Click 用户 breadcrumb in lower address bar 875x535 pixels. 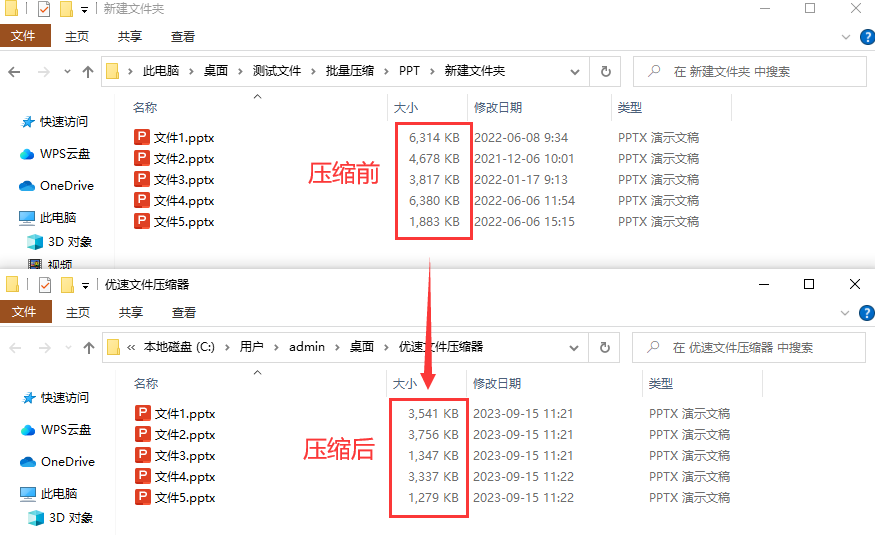pyautogui.click(x=252, y=346)
